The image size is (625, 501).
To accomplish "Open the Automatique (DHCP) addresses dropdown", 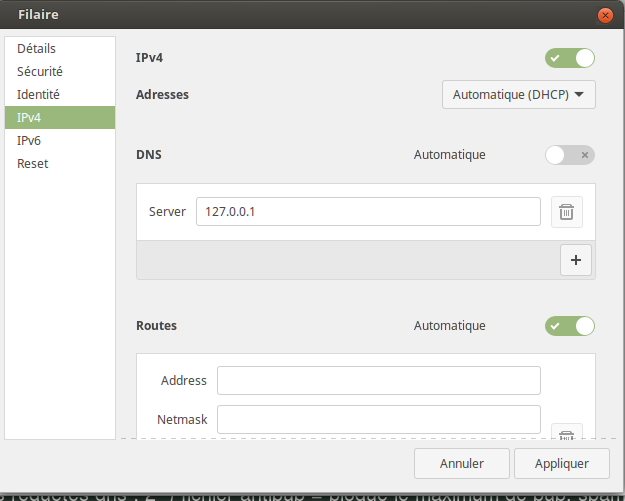I will (x=518, y=95).
